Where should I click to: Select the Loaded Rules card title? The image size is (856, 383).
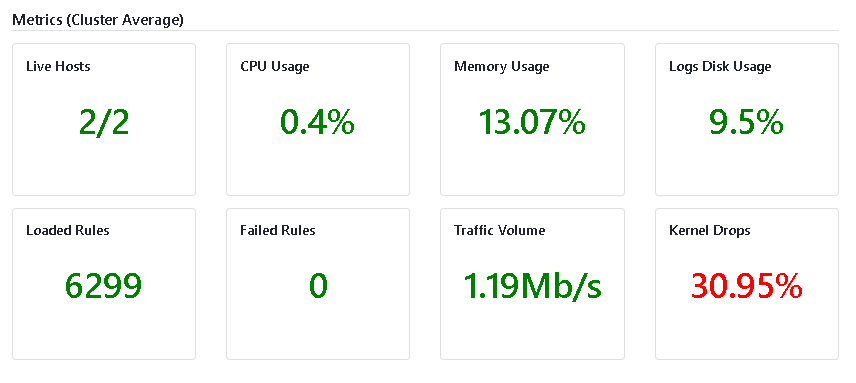[x=68, y=230]
